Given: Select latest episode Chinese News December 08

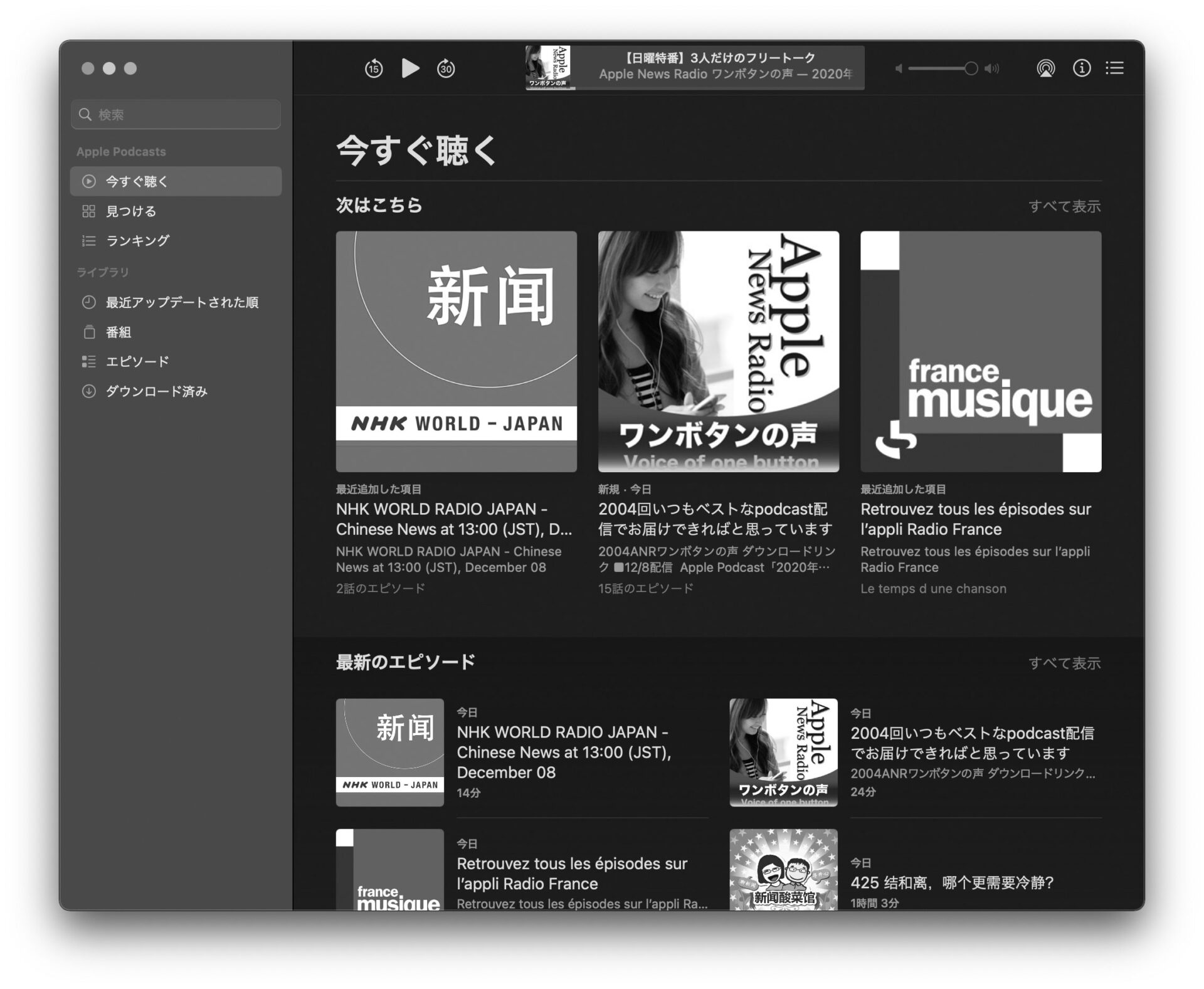Looking at the screenshot, I should click(x=564, y=752).
